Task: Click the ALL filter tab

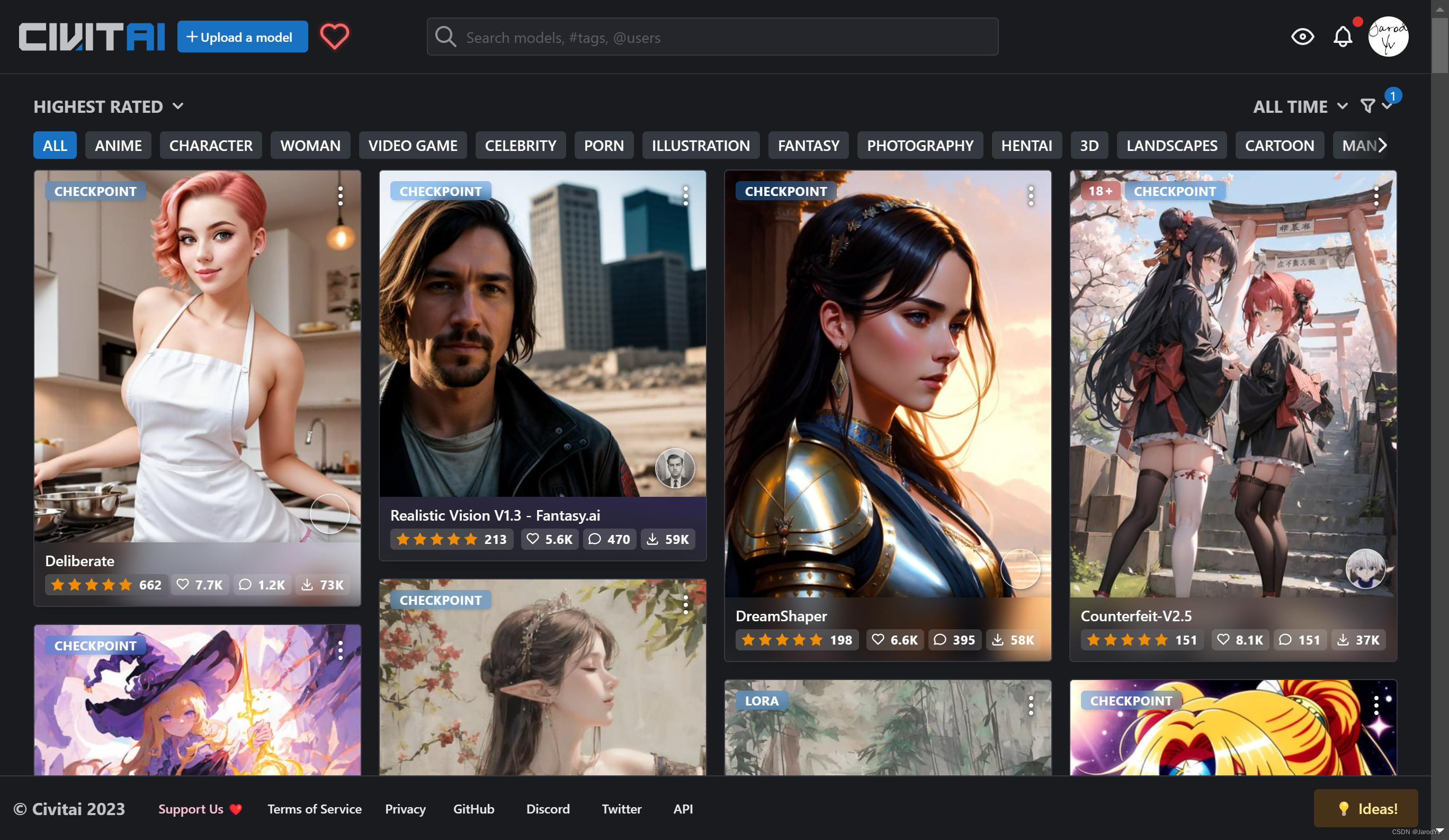Action: (x=54, y=145)
